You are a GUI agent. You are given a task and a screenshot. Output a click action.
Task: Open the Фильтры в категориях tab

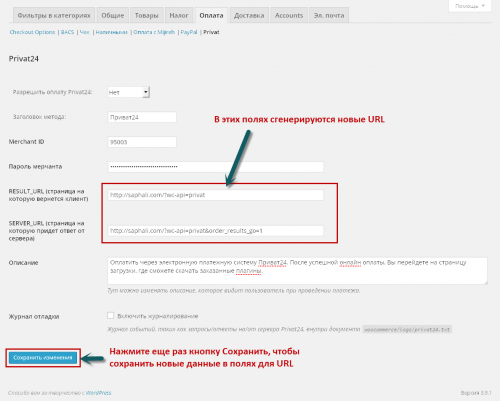[x=54, y=15]
